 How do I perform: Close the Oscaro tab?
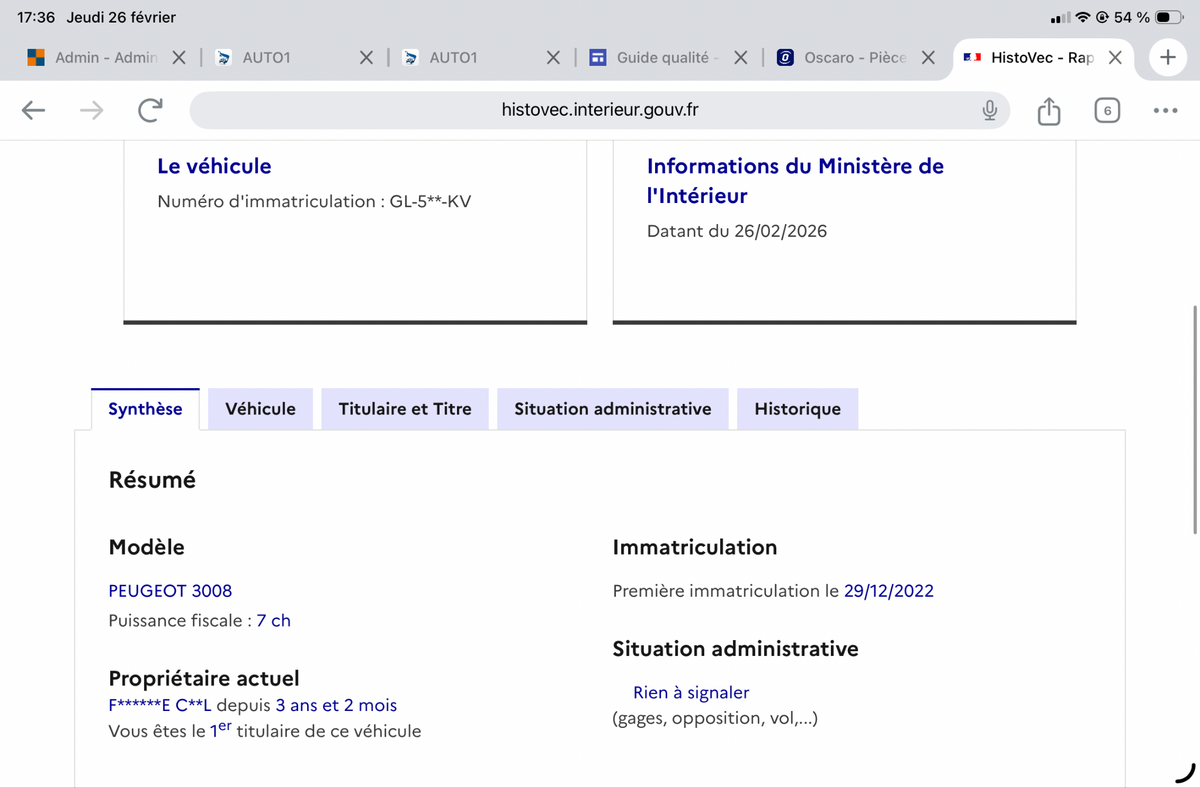pos(928,58)
